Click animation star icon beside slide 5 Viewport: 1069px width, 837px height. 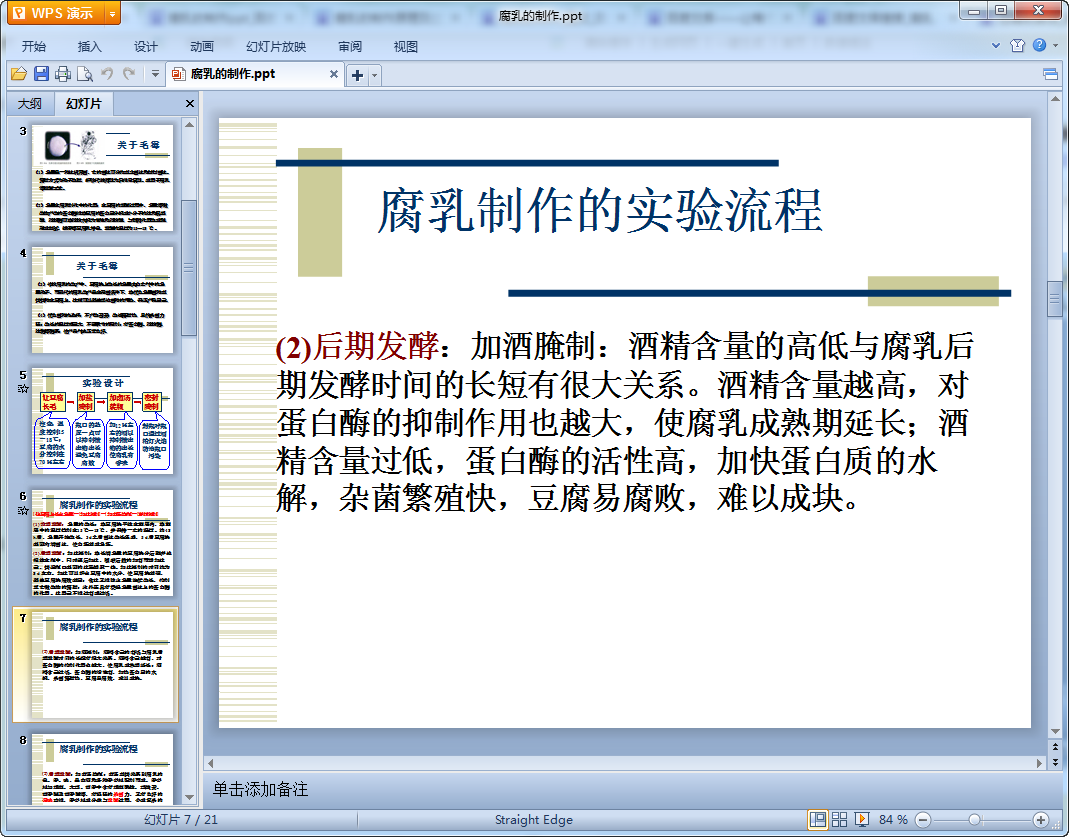coord(22,389)
